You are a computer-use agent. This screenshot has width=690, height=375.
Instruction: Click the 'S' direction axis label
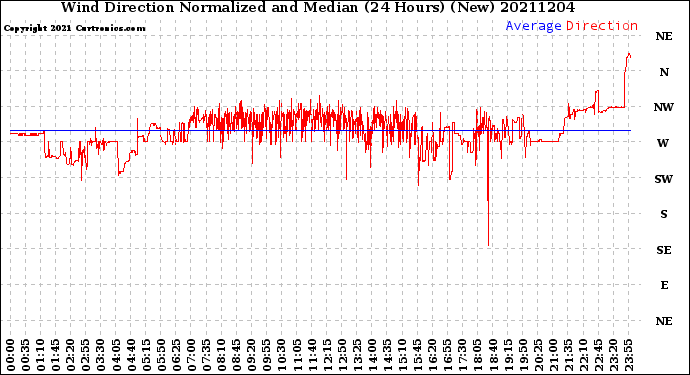click(664, 214)
